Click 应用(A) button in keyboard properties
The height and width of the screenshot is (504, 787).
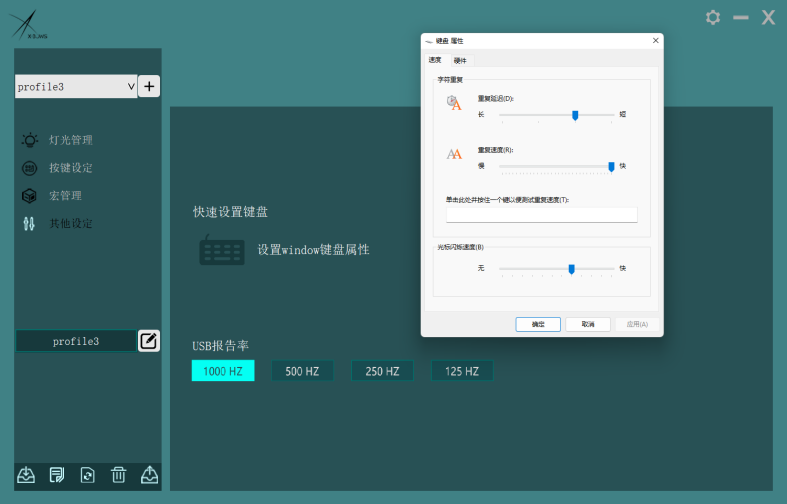(637, 324)
